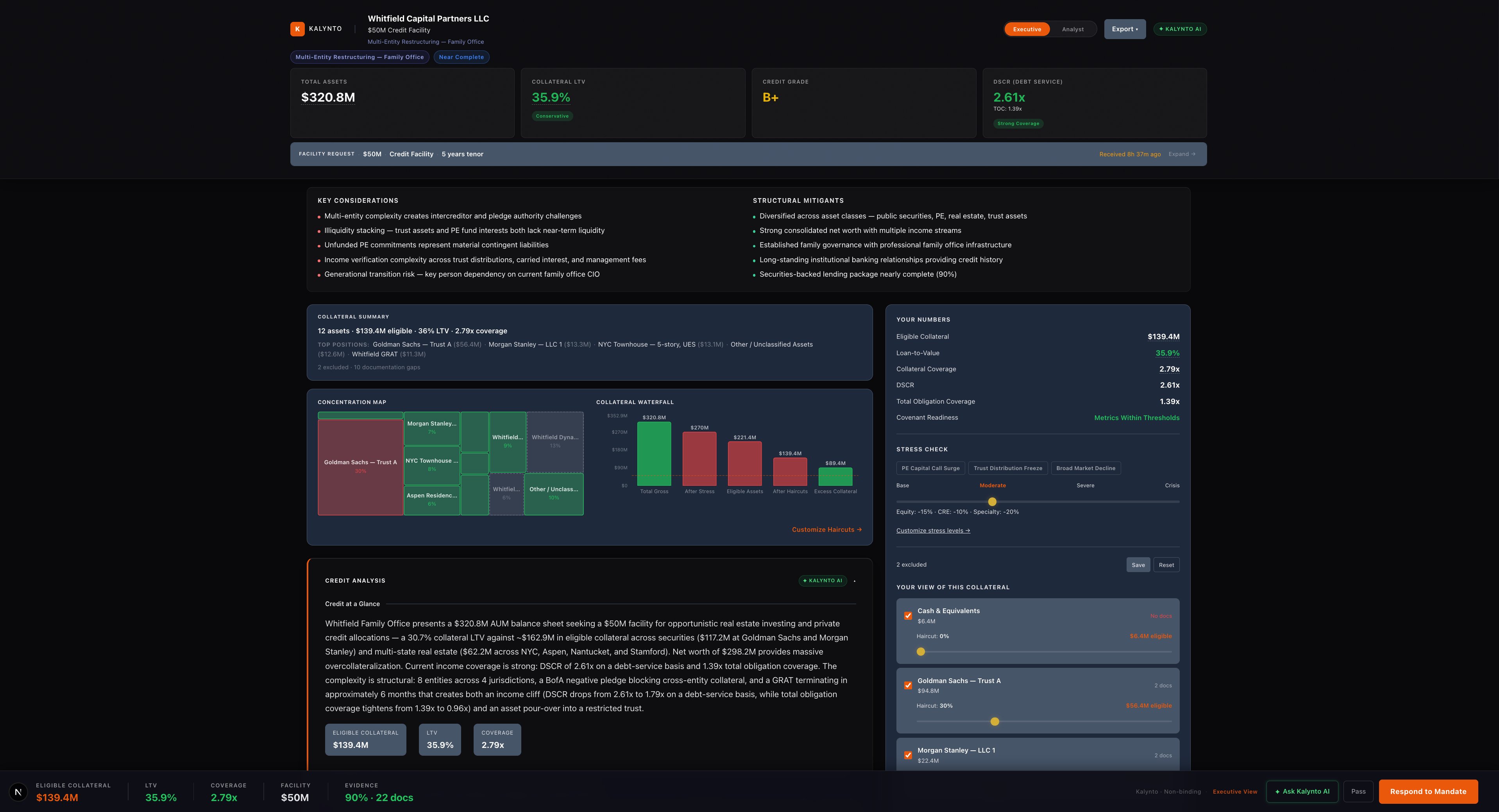Click the Kalynto K logo icon
The image size is (1499, 812).
coord(297,29)
